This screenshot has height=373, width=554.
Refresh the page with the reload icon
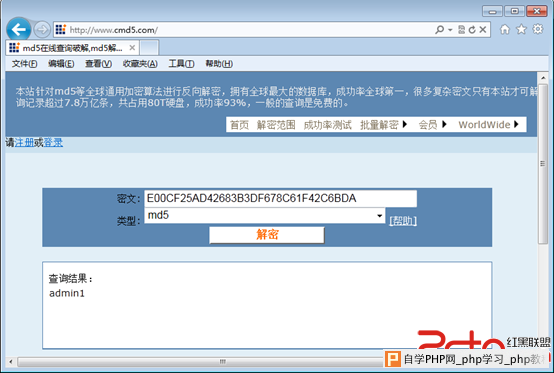(472, 30)
